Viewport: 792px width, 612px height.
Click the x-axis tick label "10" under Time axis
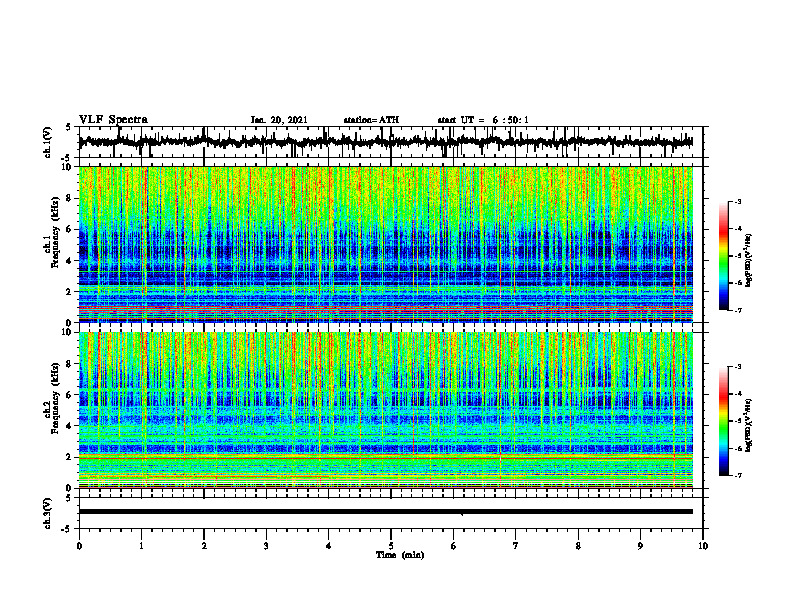[703, 546]
